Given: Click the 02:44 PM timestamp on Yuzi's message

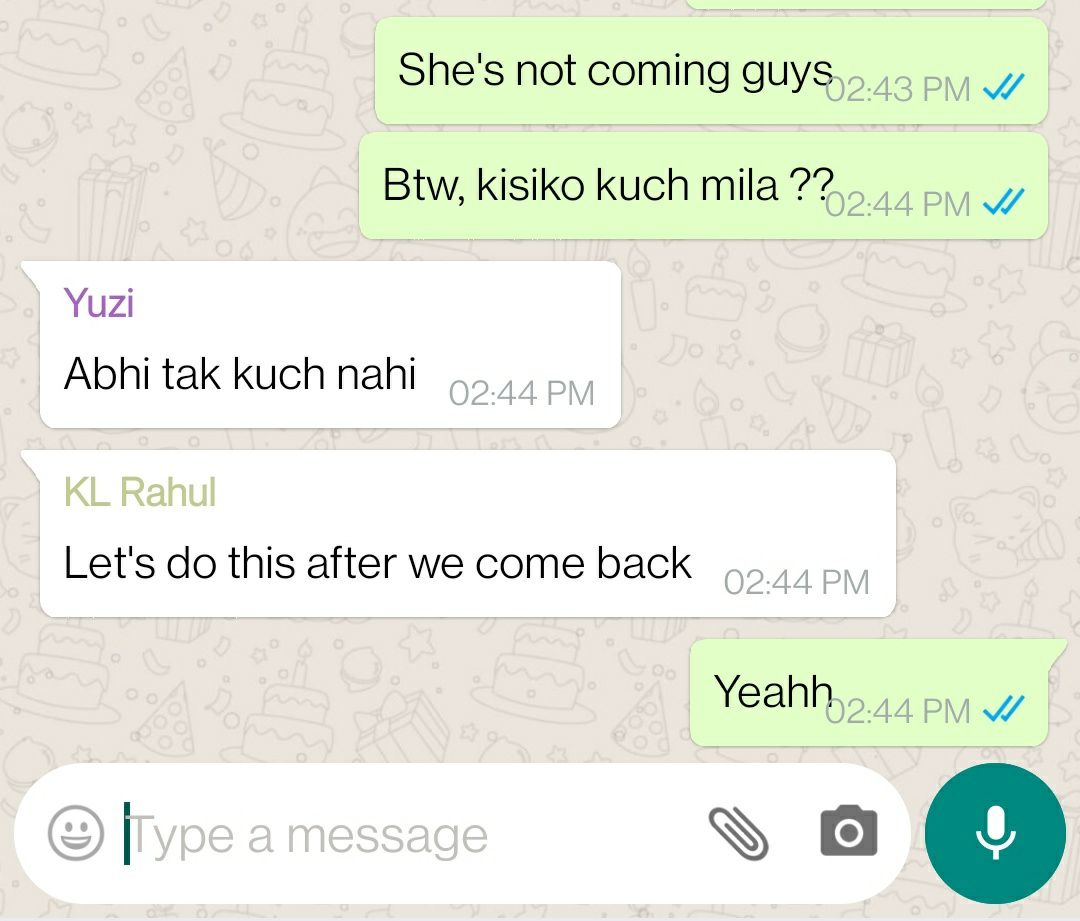Looking at the screenshot, I should click(x=521, y=394).
